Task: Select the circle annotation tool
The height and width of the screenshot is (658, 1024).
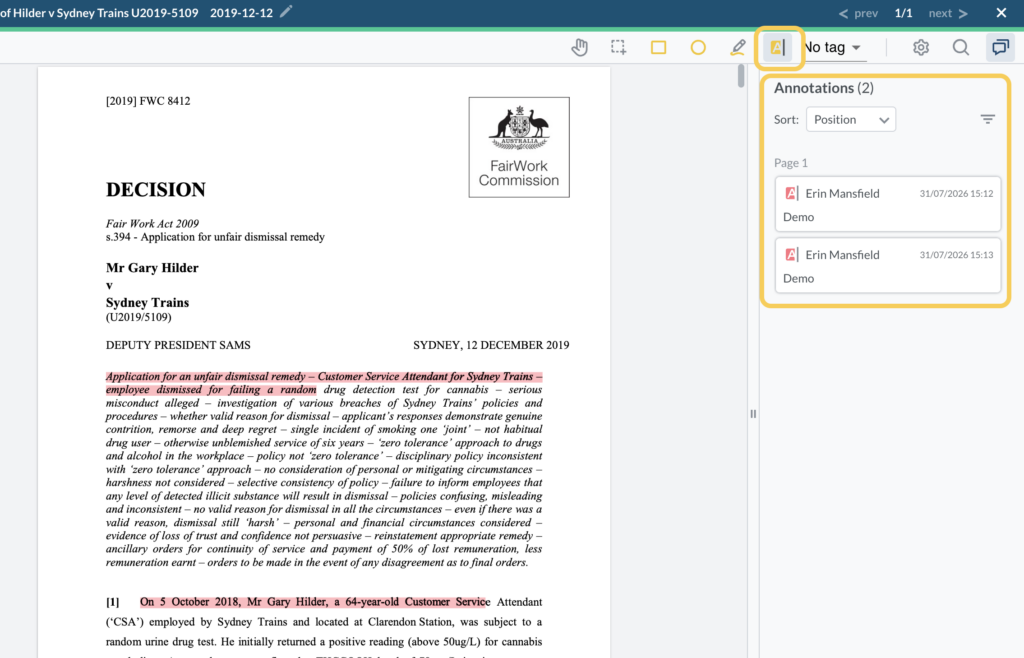Action: click(698, 47)
